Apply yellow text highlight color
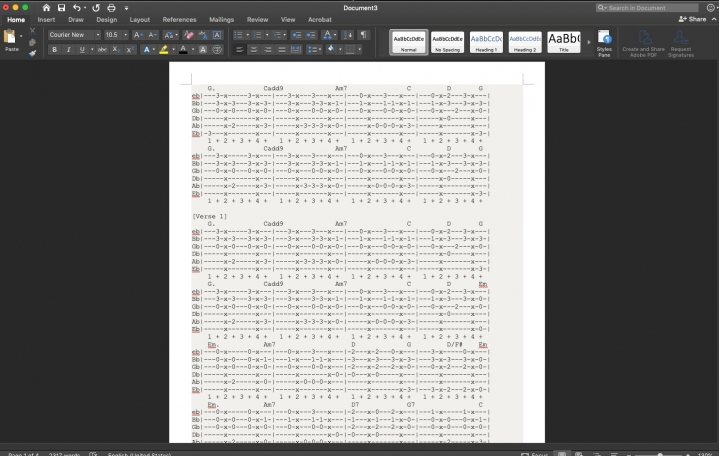The image size is (720, 456). 163,50
